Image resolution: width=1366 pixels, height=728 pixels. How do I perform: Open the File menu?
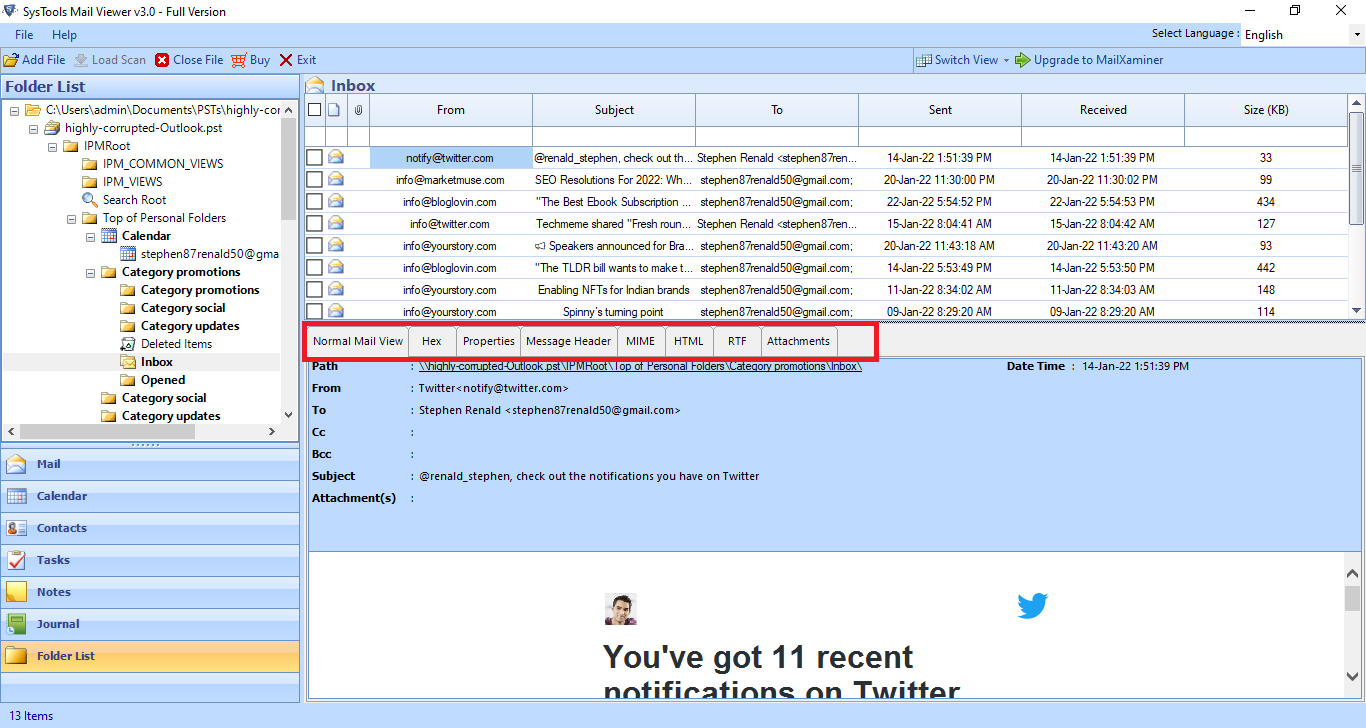coord(24,35)
